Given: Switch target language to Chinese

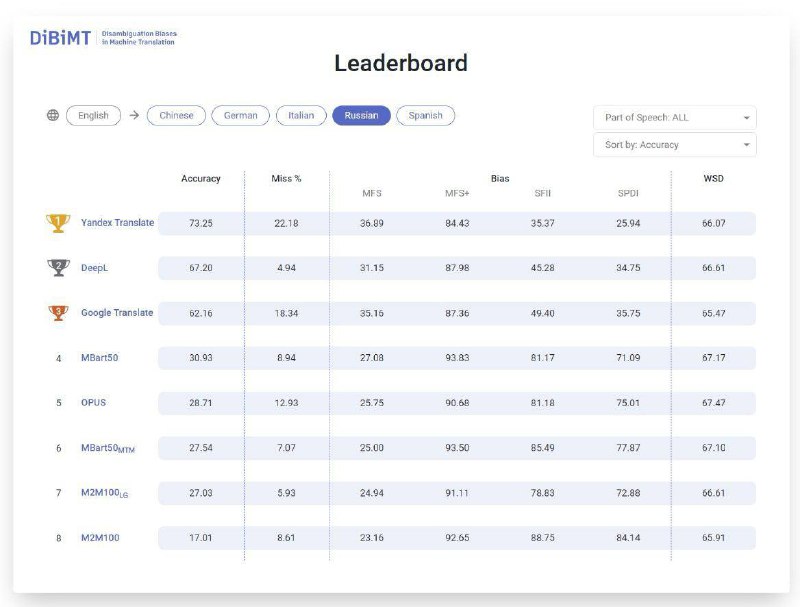Looking at the screenshot, I should pos(176,115).
